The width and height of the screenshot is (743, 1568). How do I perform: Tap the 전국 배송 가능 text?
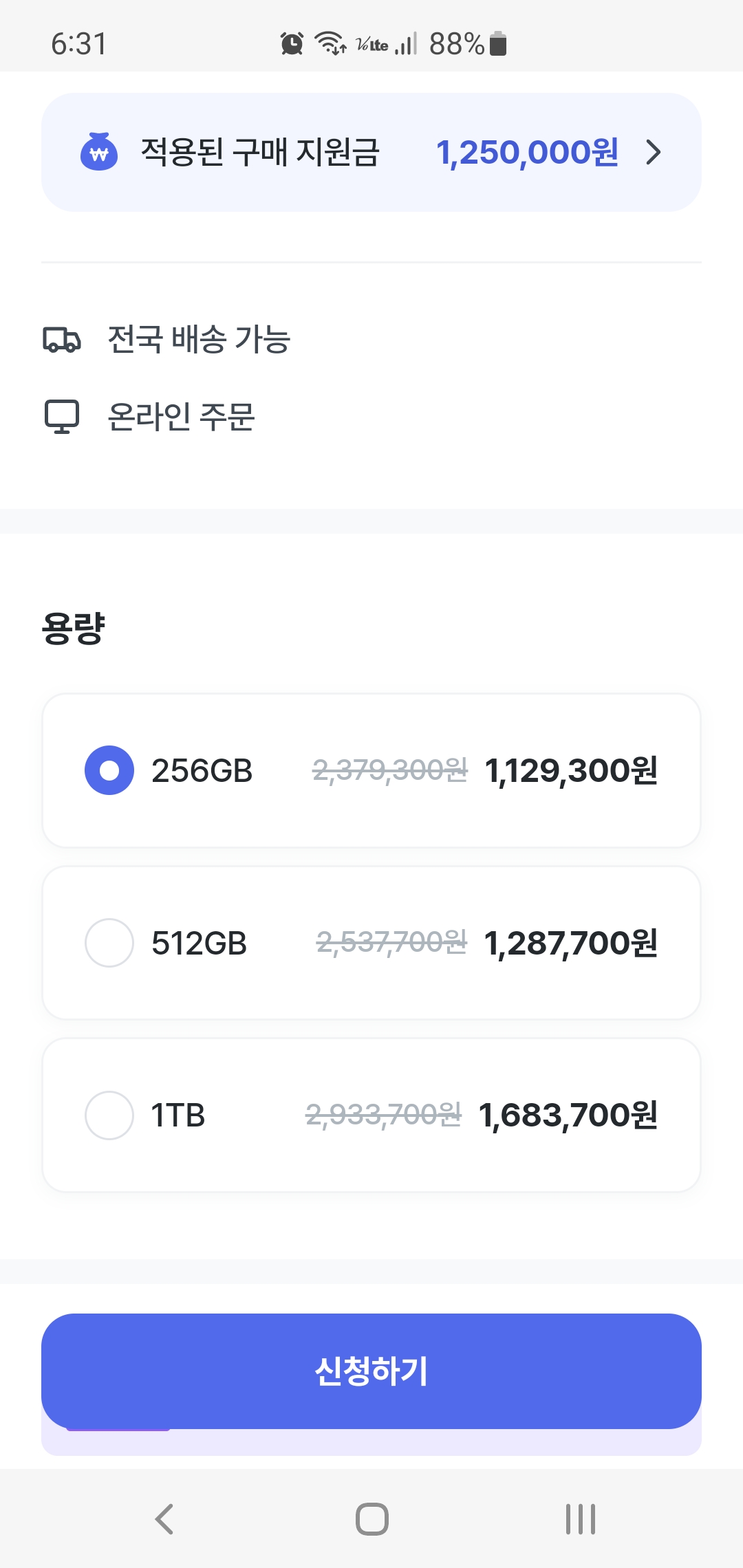pyautogui.click(x=199, y=340)
